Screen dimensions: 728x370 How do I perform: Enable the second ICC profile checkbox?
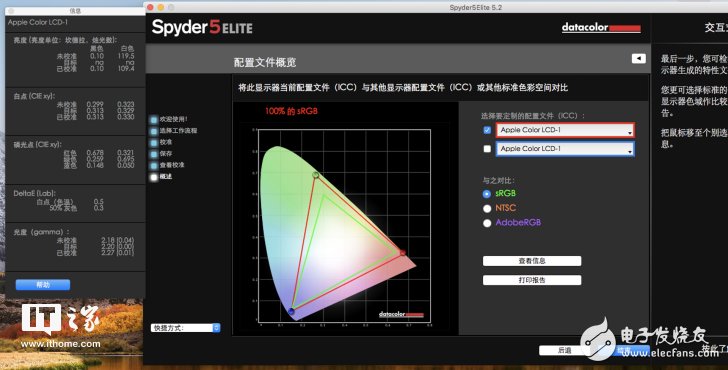487,149
